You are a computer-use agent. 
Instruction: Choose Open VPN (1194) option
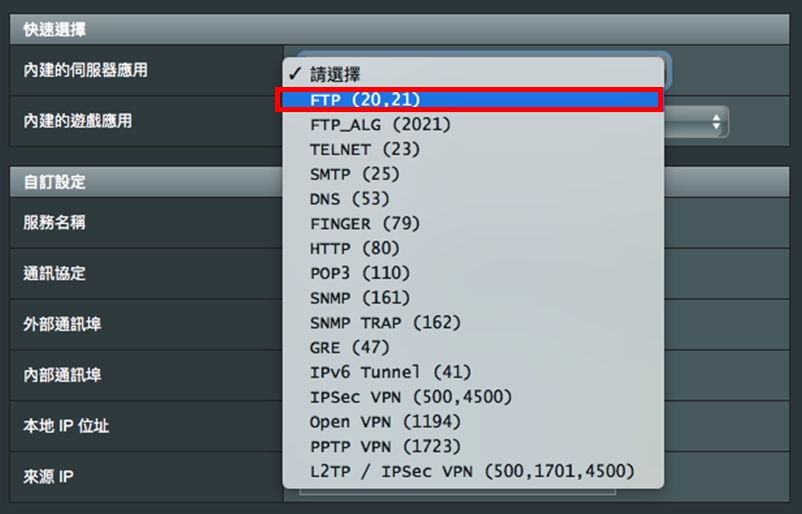(x=473, y=422)
